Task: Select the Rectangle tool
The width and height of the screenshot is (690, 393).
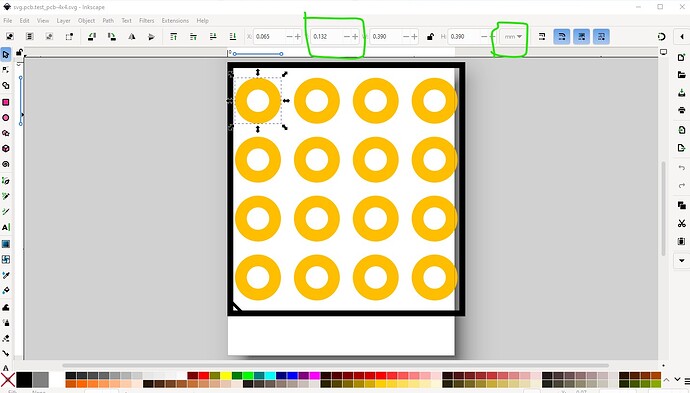Action: [6, 102]
